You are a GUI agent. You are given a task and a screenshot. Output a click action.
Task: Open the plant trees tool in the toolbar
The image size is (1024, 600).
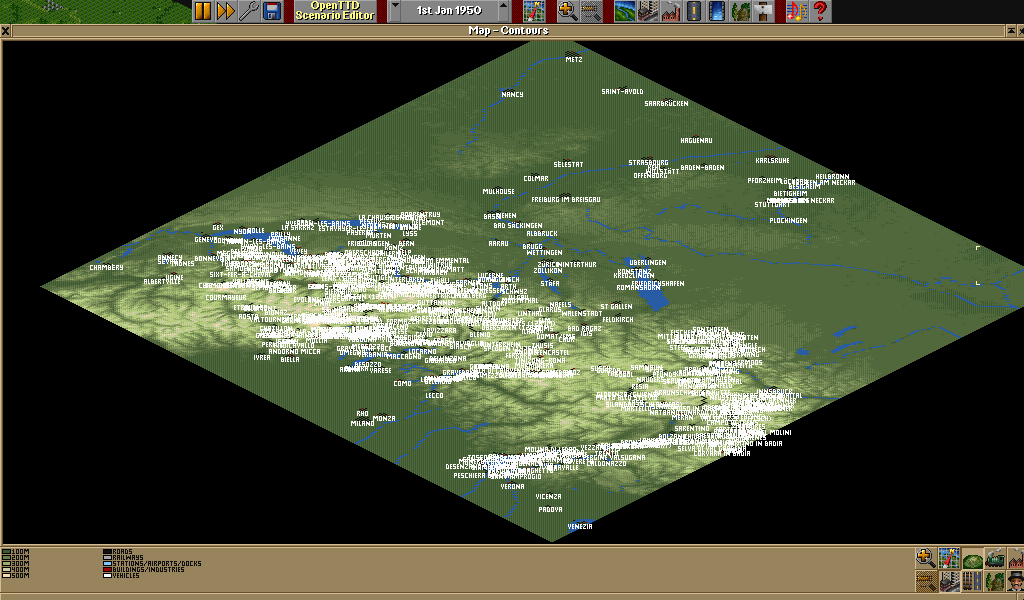(x=740, y=11)
